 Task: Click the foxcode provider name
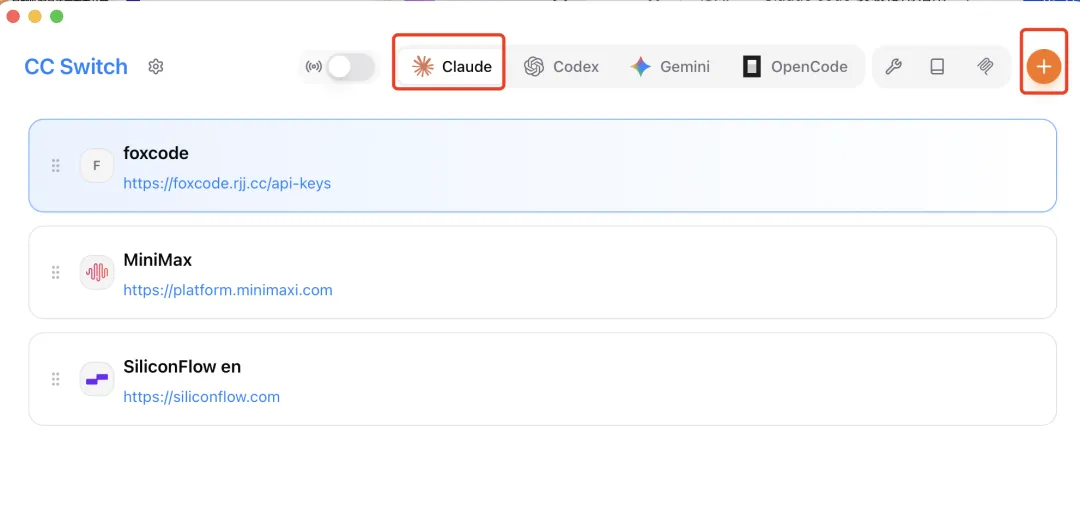point(156,153)
